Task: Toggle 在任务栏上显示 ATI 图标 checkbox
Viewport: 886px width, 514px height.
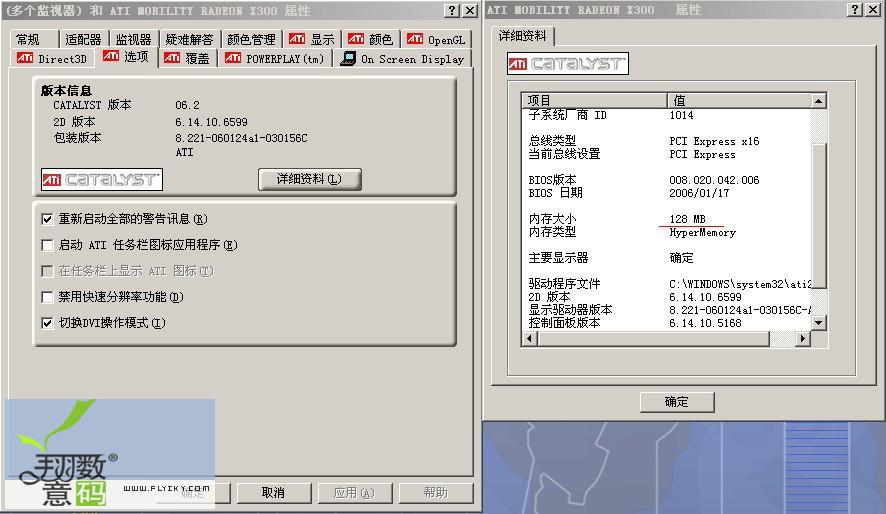Action: 47,271
